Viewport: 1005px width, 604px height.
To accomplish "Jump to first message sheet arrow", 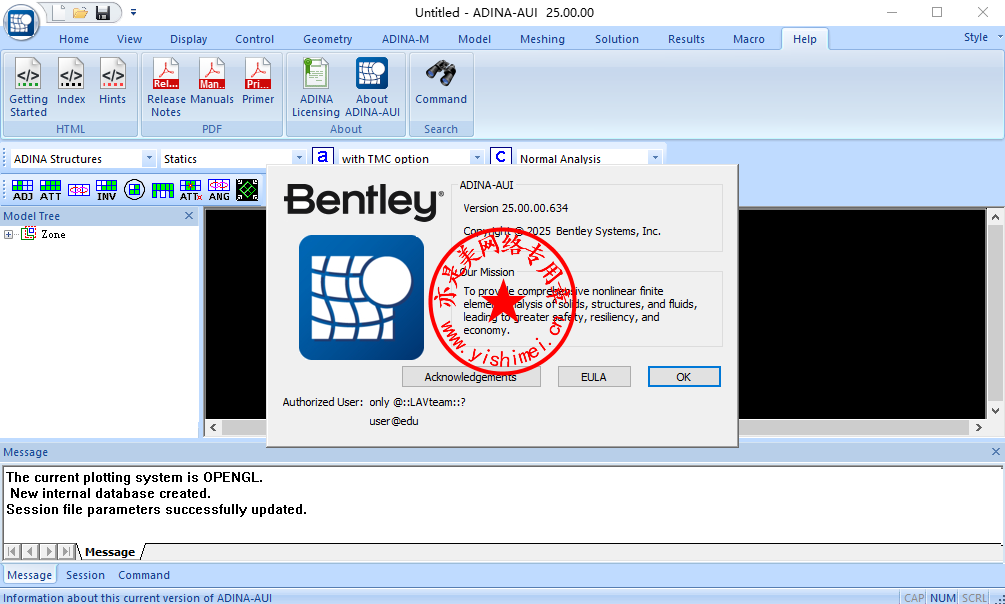I will tap(12, 551).
